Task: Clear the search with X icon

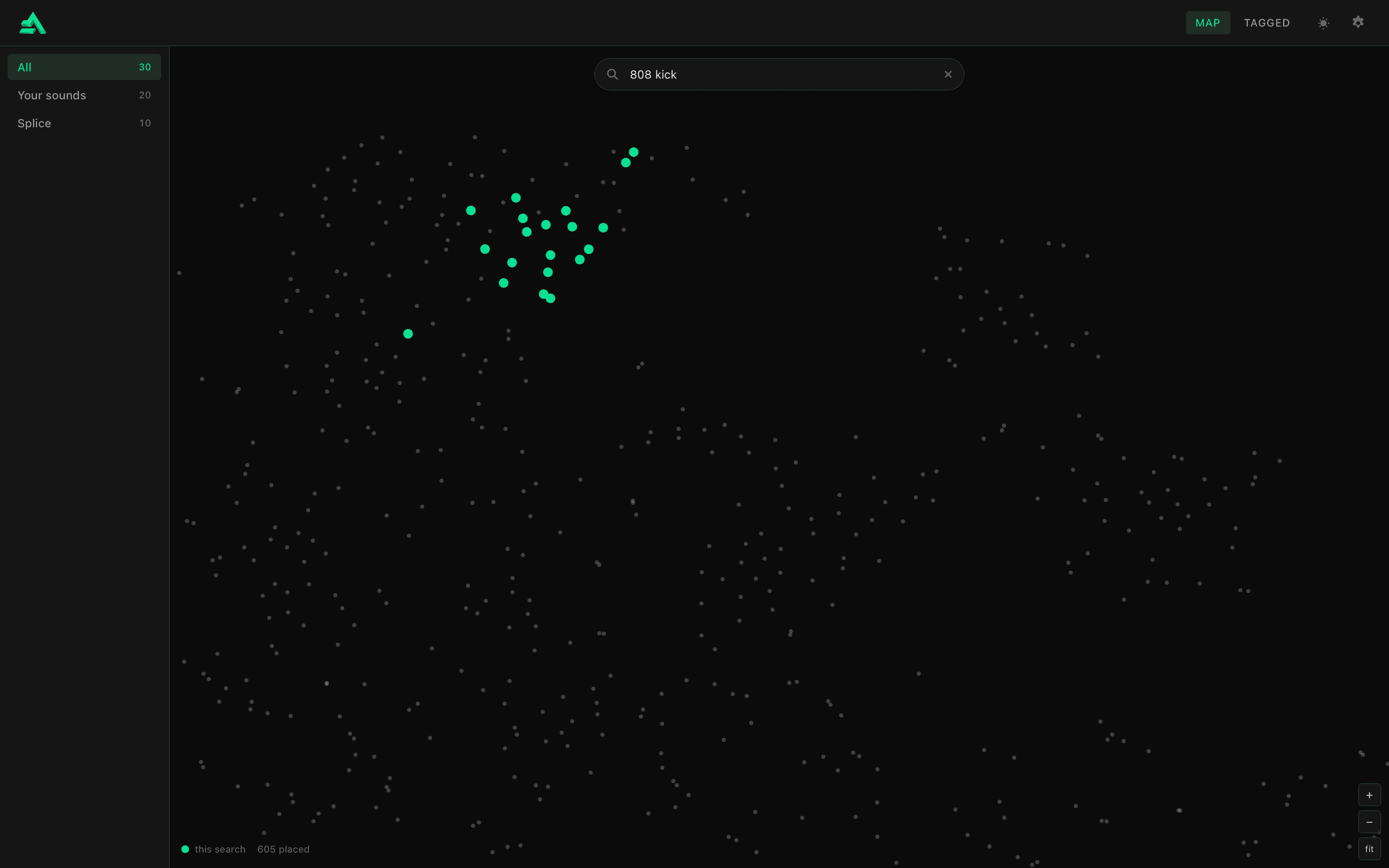Action: pyautogui.click(x=948, y=74)
